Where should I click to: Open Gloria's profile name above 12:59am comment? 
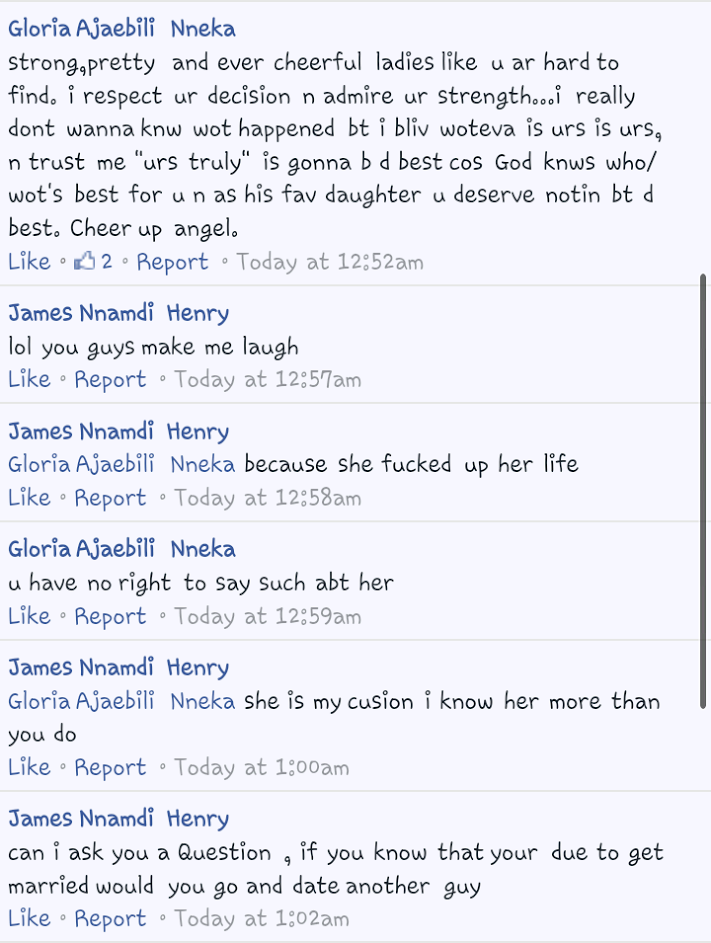tap(122, 549)
